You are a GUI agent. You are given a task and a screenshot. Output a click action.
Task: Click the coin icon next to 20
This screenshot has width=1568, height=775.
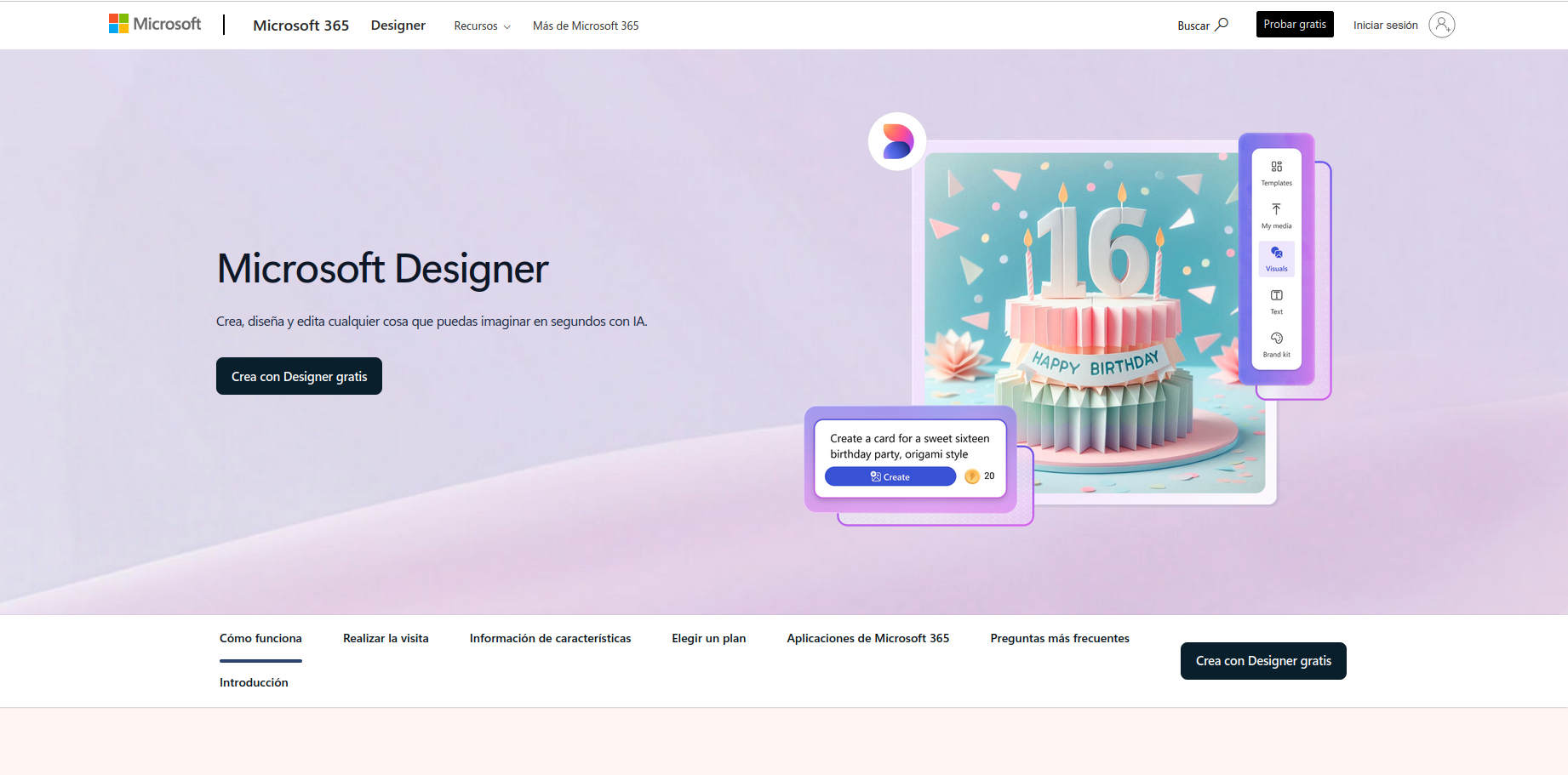(972, 476)
